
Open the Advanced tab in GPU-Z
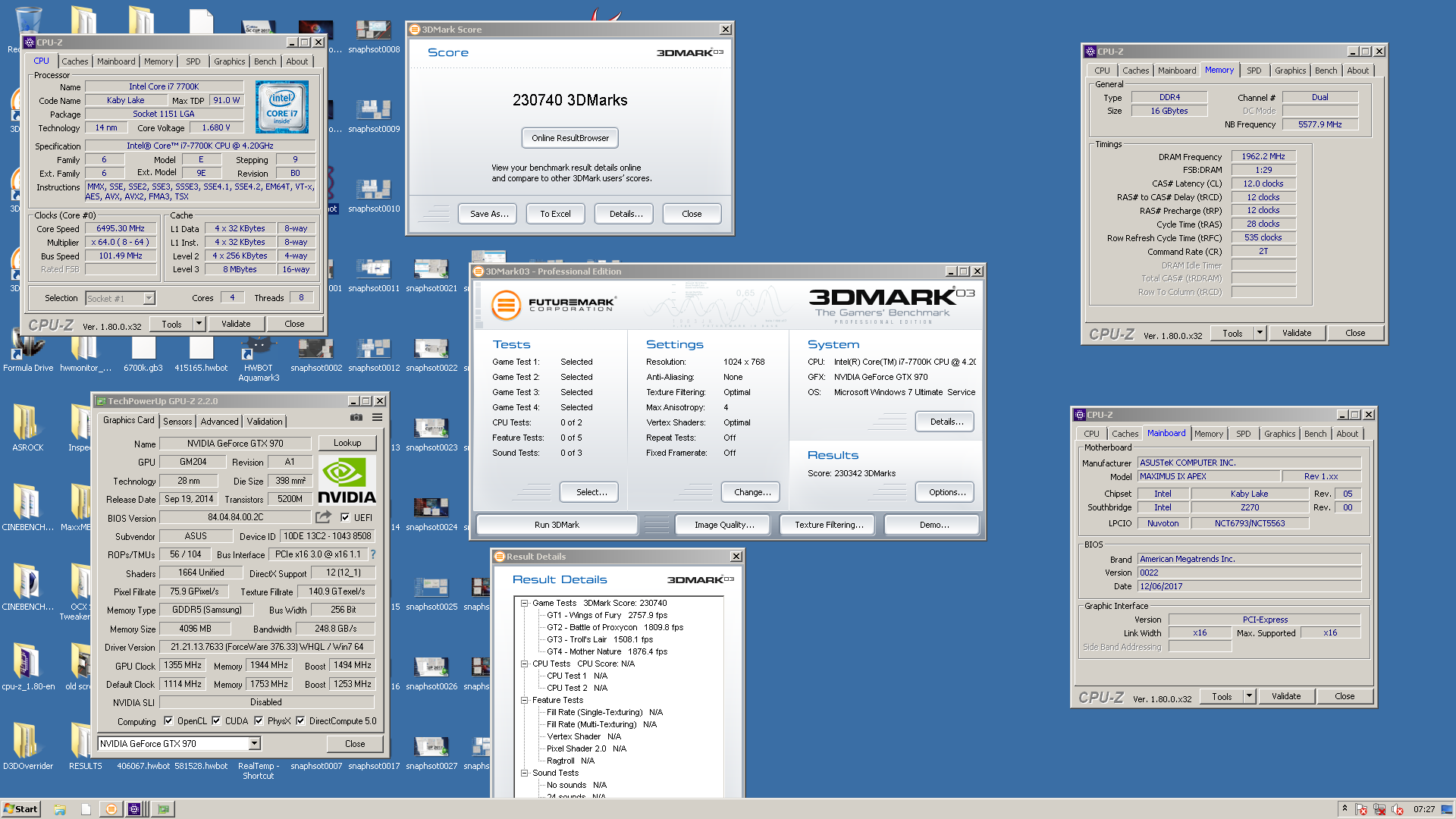(x=220, y=422)
